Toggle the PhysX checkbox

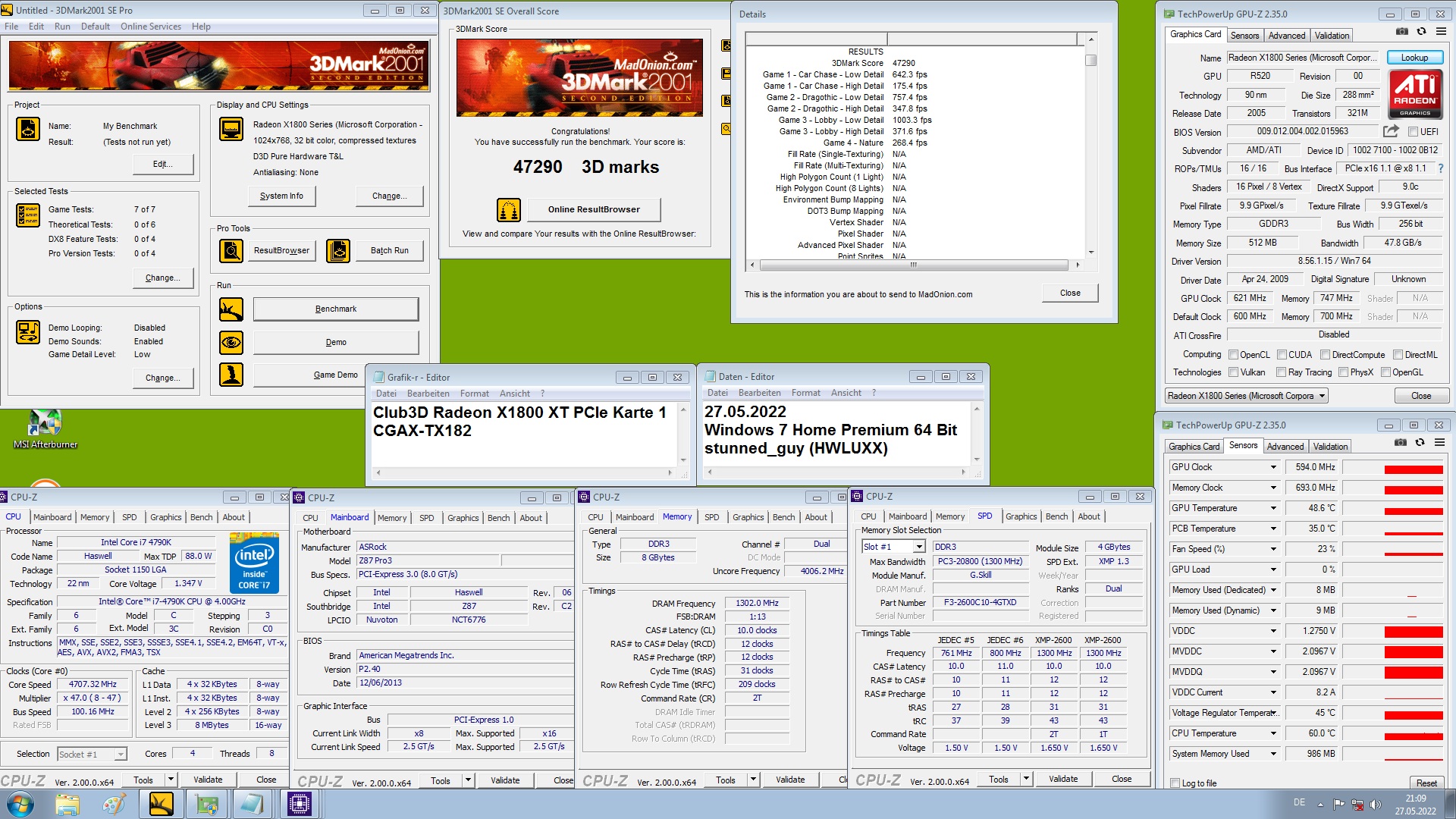tap(1344, 372)
